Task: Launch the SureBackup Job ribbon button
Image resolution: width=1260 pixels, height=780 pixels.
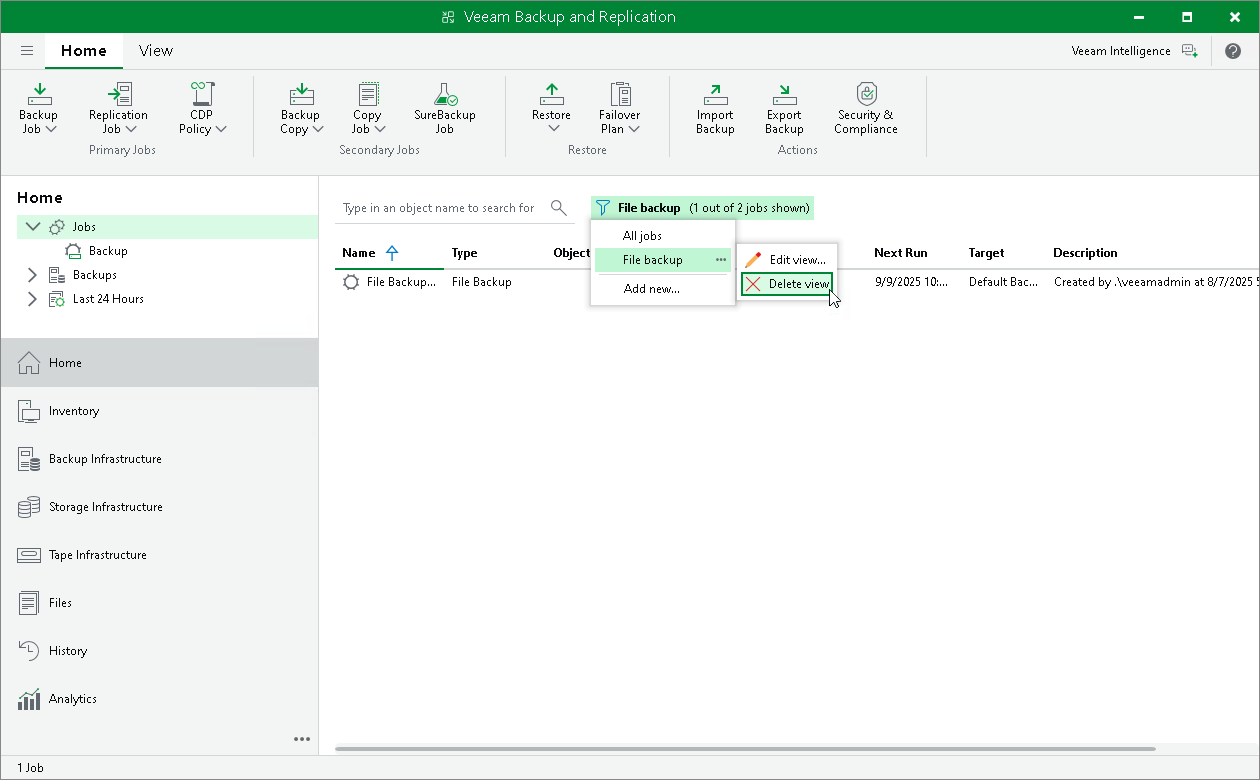Action: [445, 108]
